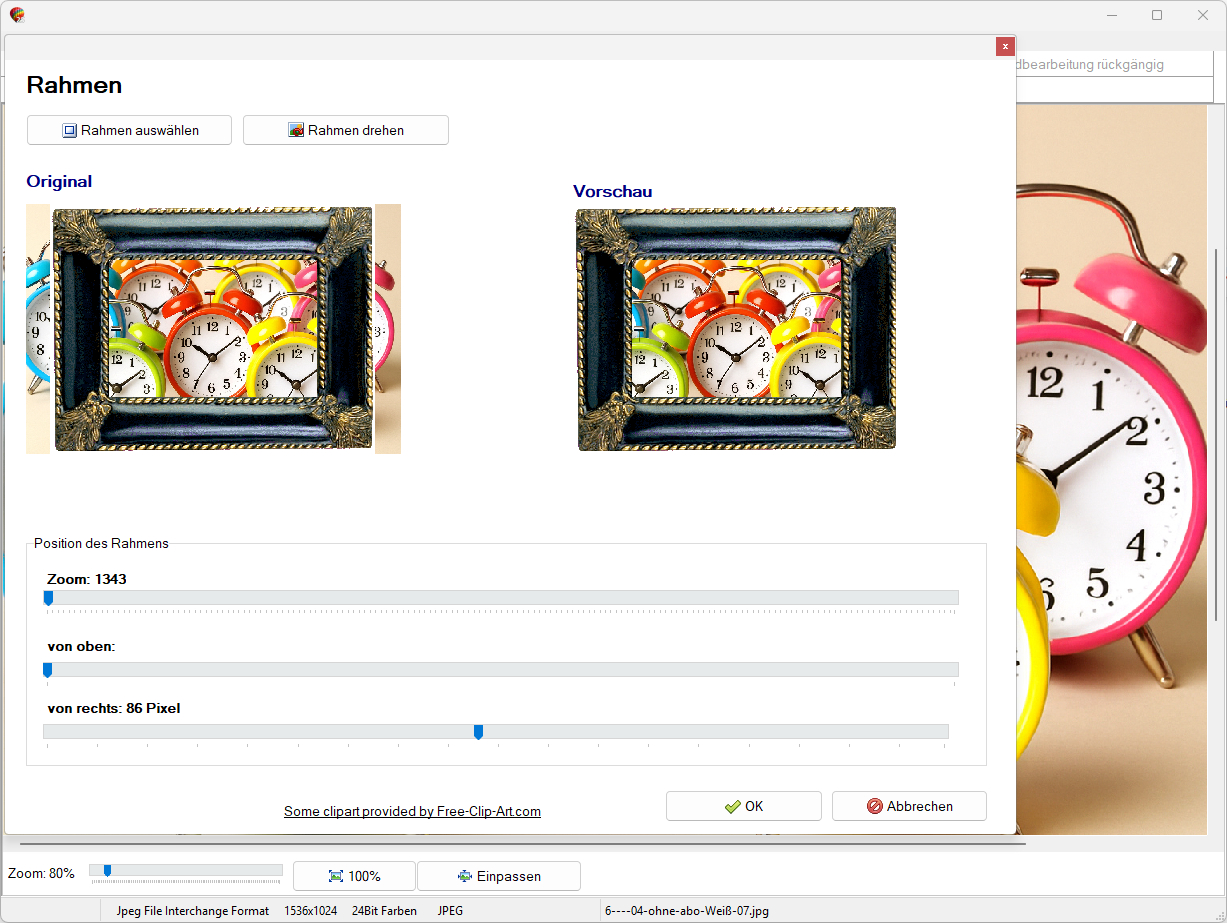This screenshot has height=923, width=1227.
Task: Cancel the dialog with Abbrechen
Action: point(909,806)
